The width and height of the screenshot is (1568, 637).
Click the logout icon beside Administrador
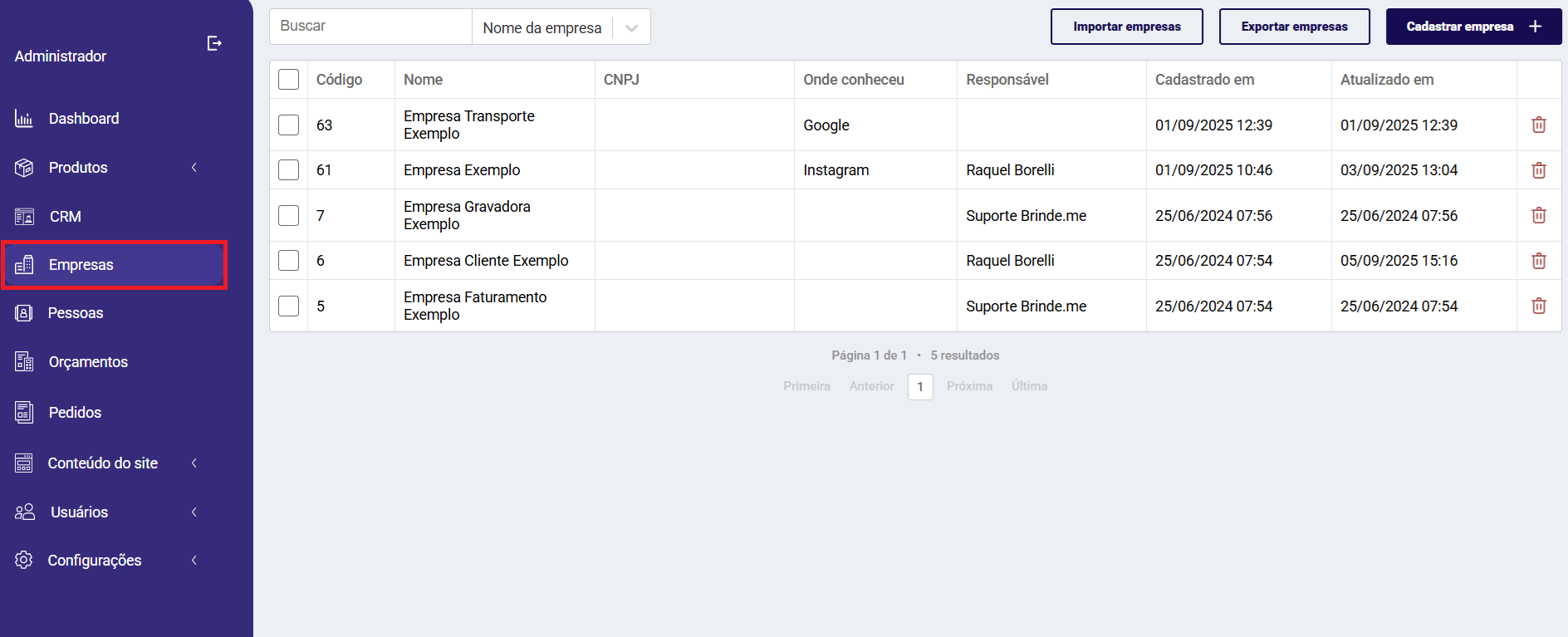coord(214,43)
